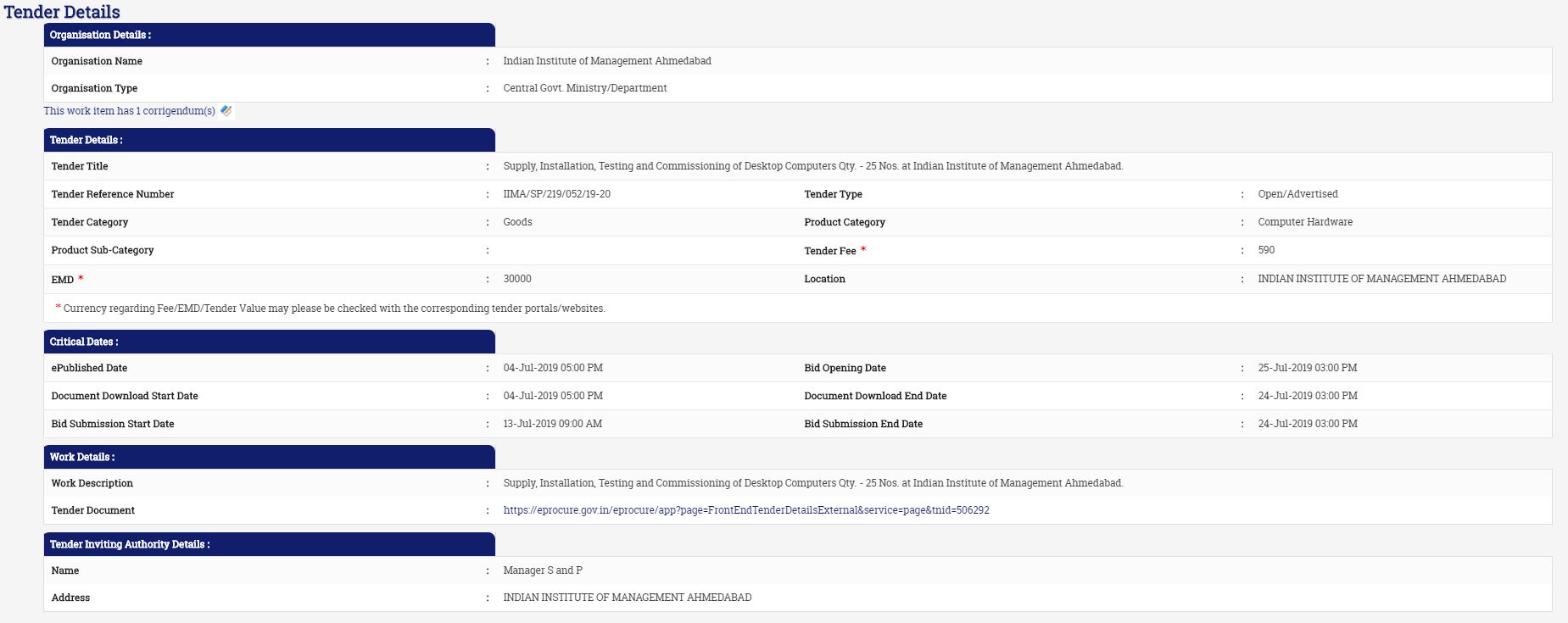
Task: Click the organisation name Indian Institute of Management Ahmedabad
Action: click(x=606, y=61)
